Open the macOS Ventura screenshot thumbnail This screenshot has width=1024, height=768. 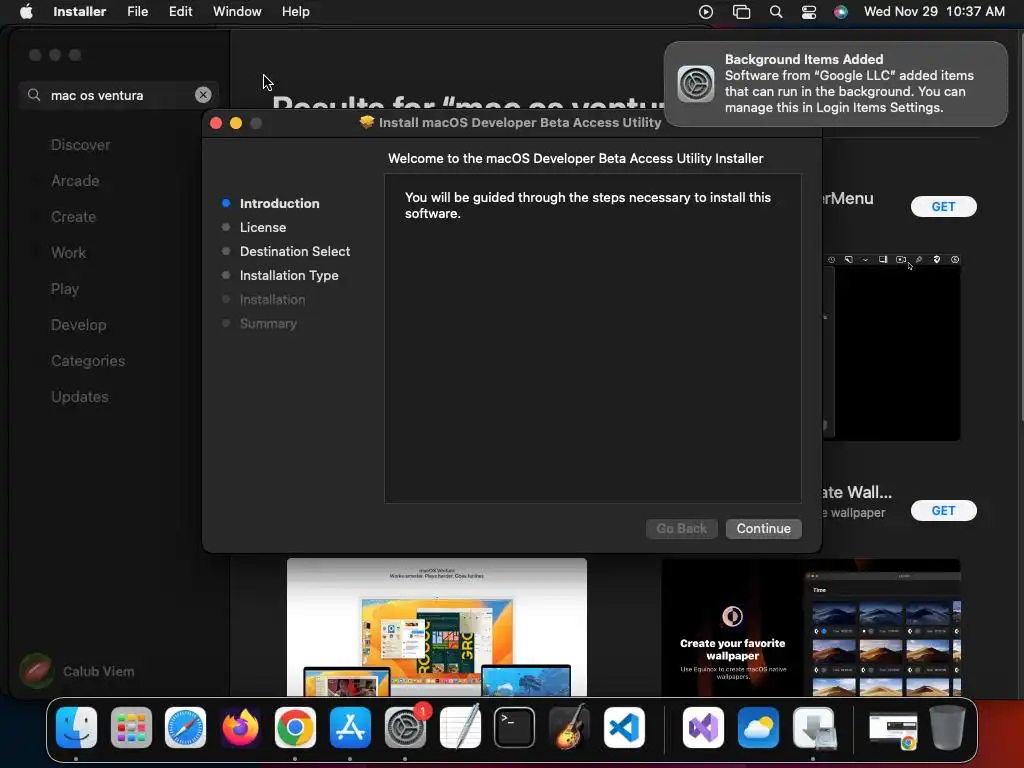click(437, 627)
